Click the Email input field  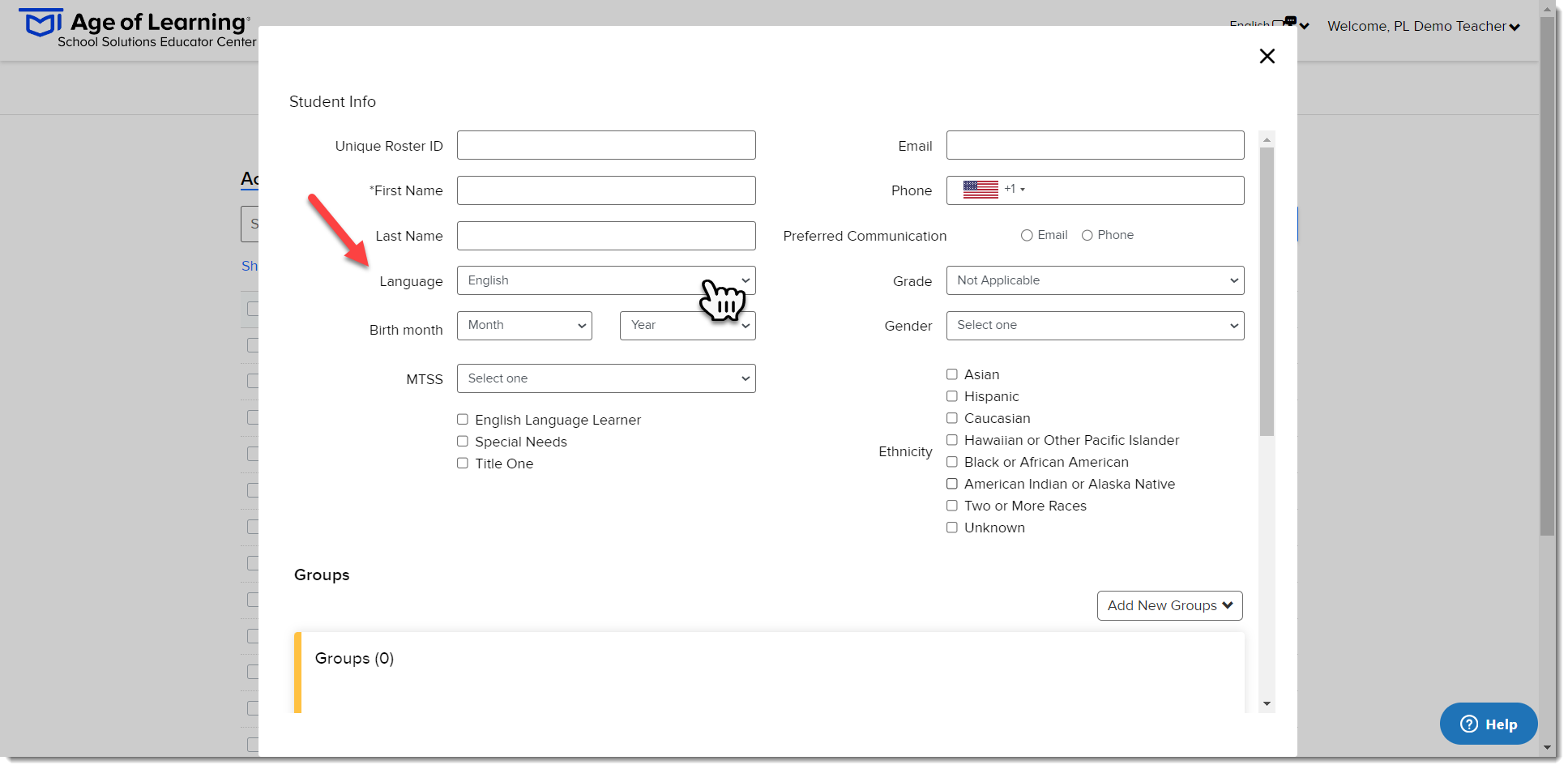tap(1095, 145)
